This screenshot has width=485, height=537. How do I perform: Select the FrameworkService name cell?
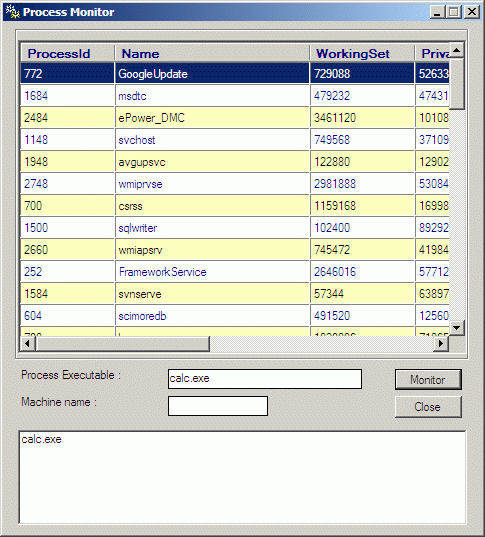[212, 272]
